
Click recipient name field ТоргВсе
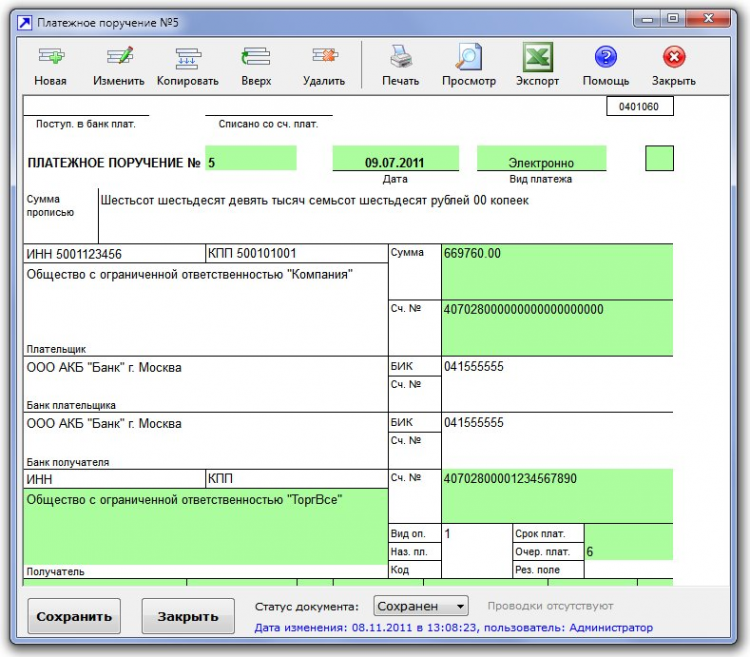click(x=206, y=526)
